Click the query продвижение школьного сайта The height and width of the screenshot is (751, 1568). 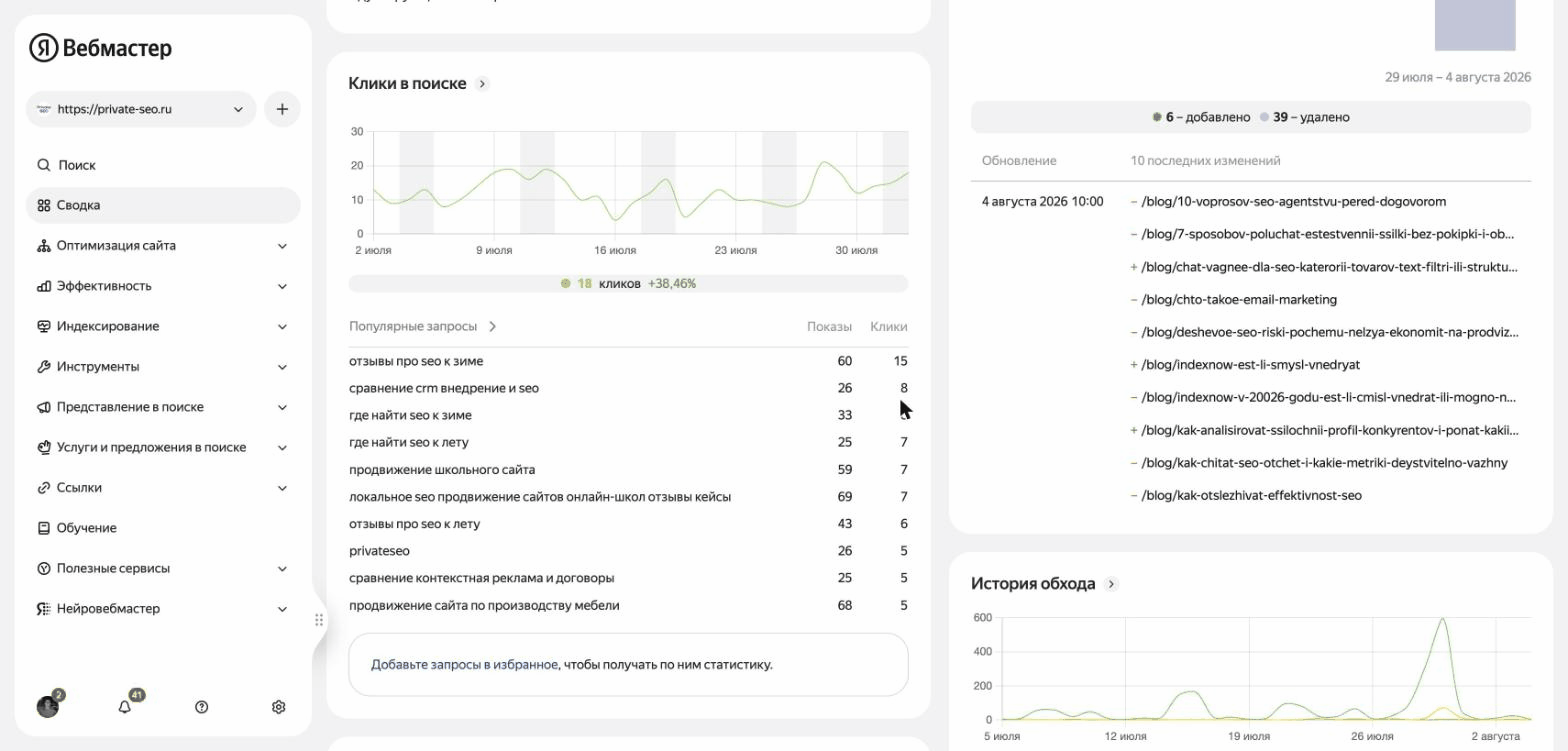(442, 470)
